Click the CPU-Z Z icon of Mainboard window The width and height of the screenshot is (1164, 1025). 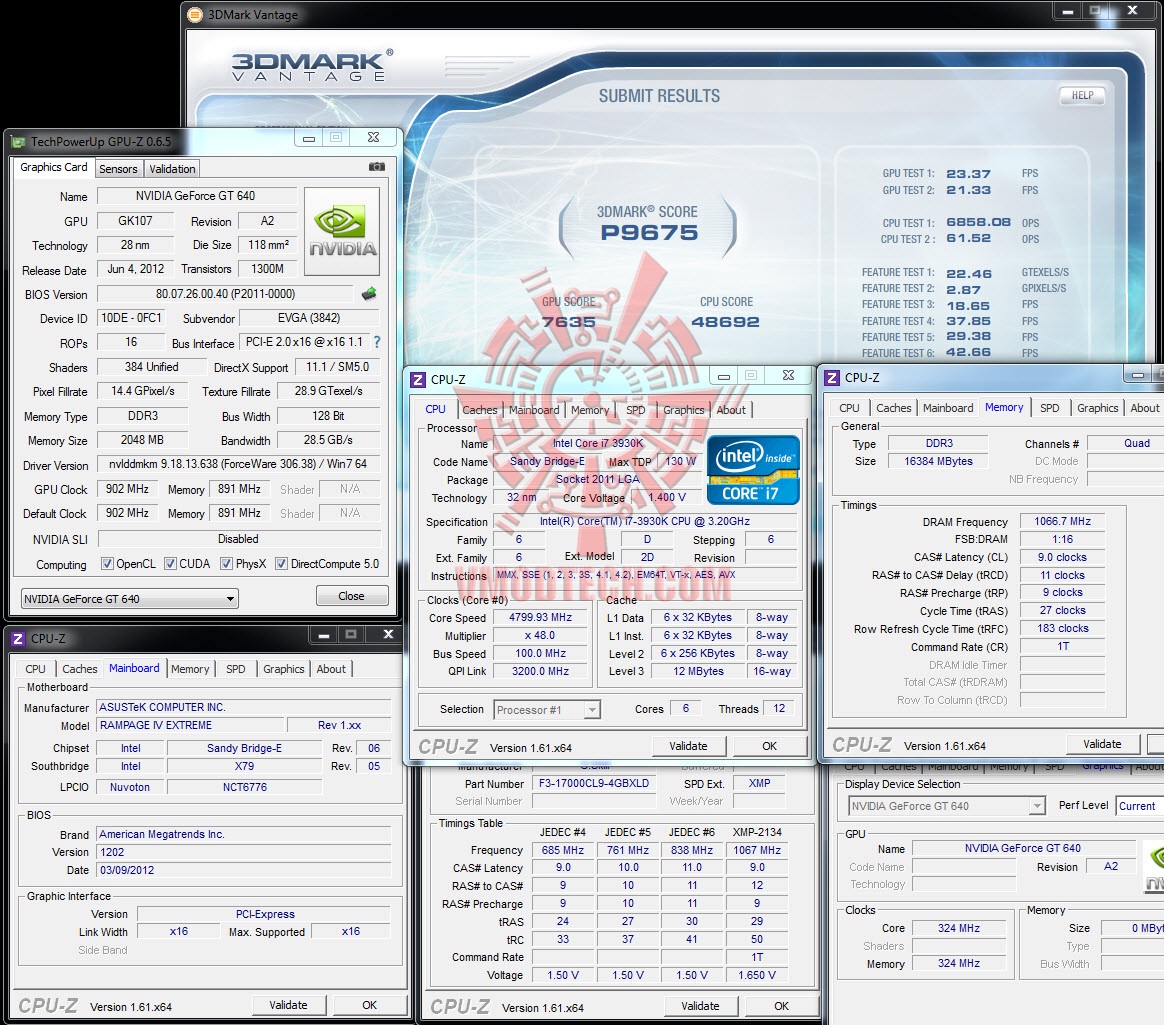18,638
